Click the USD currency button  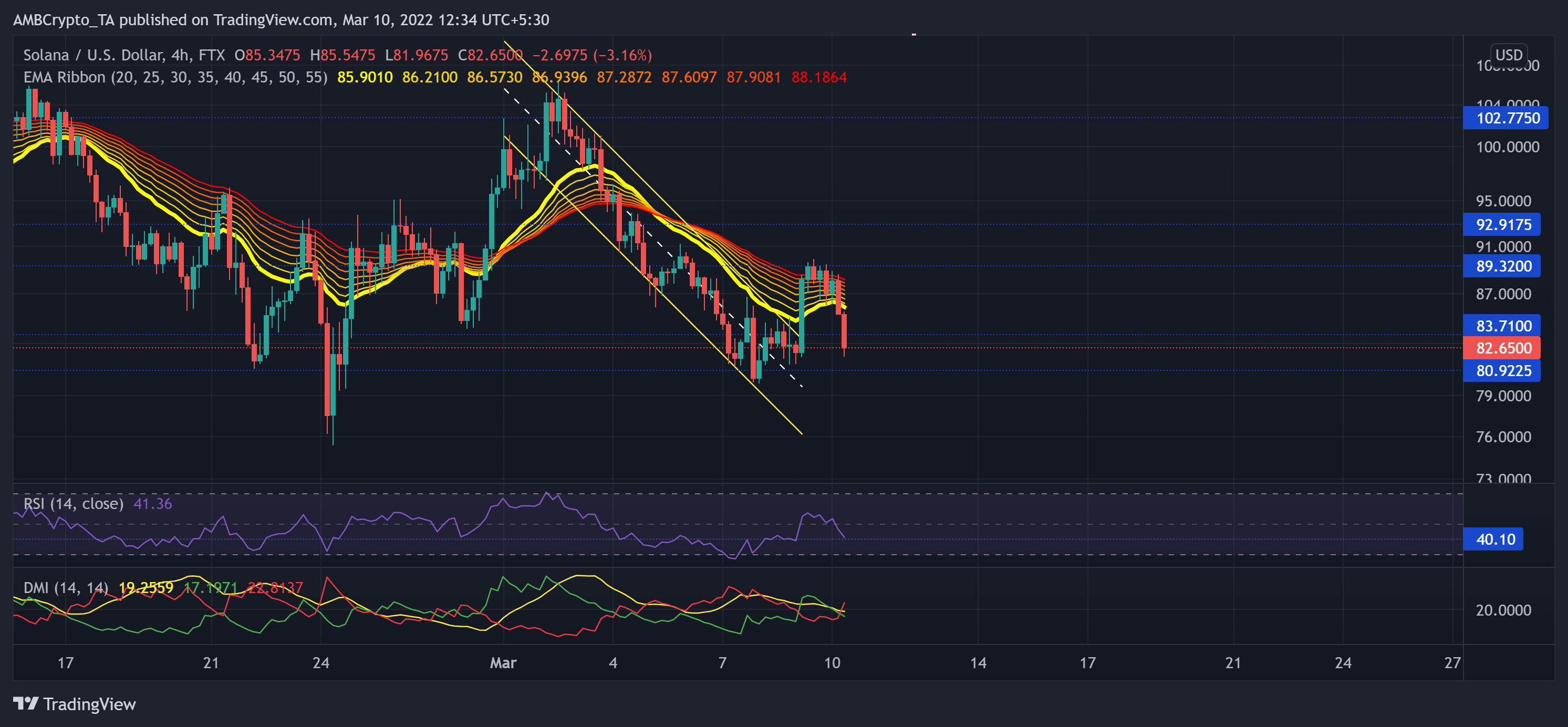1508,55
